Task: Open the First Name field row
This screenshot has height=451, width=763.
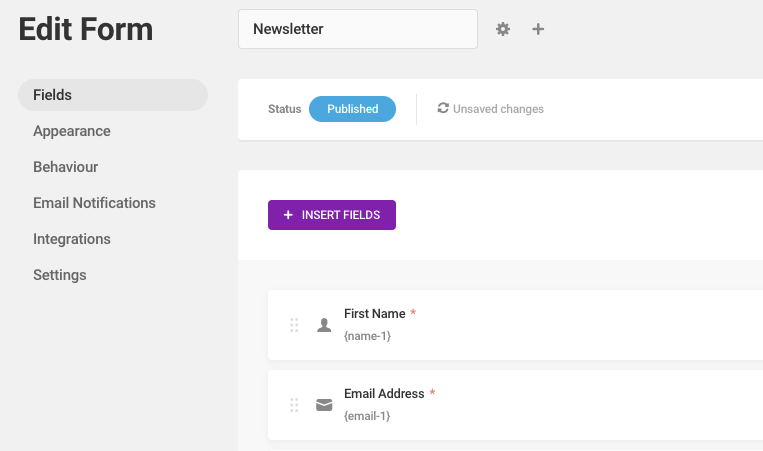Action: 515,325
